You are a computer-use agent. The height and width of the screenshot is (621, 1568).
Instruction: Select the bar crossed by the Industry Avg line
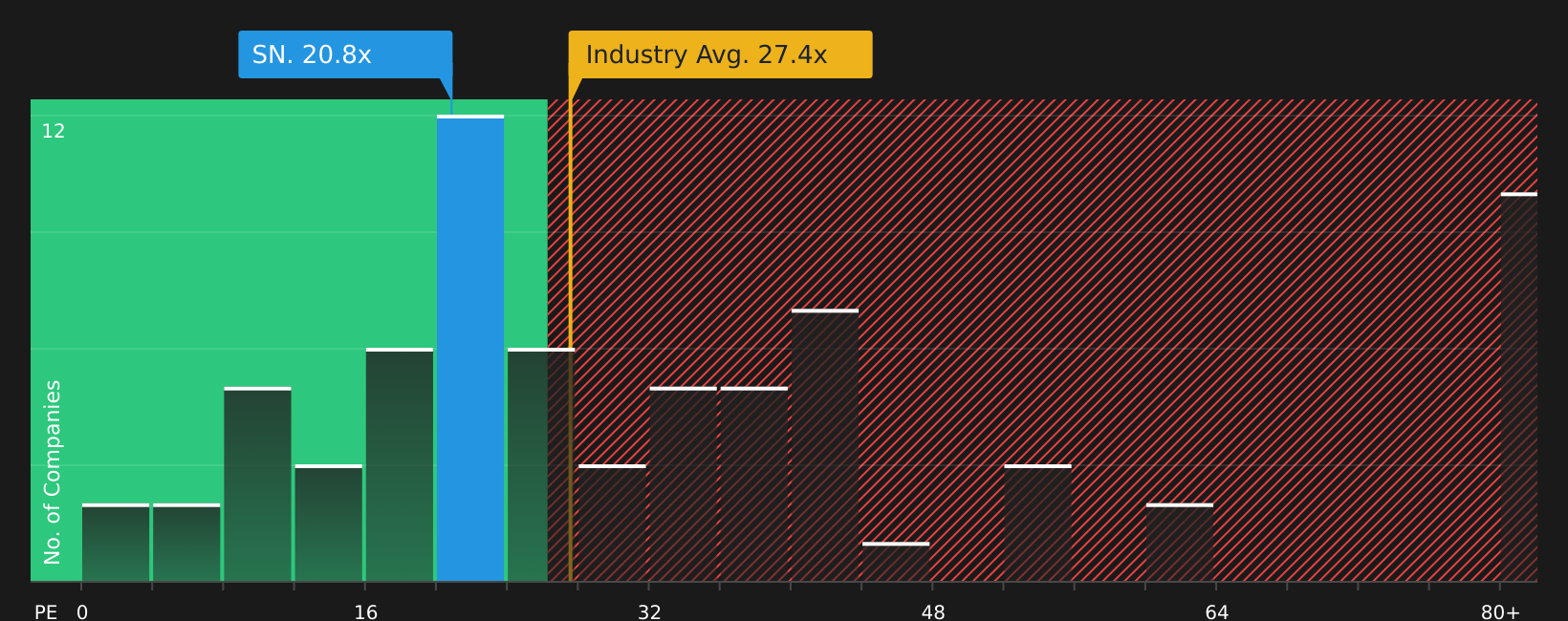point(541,464)
